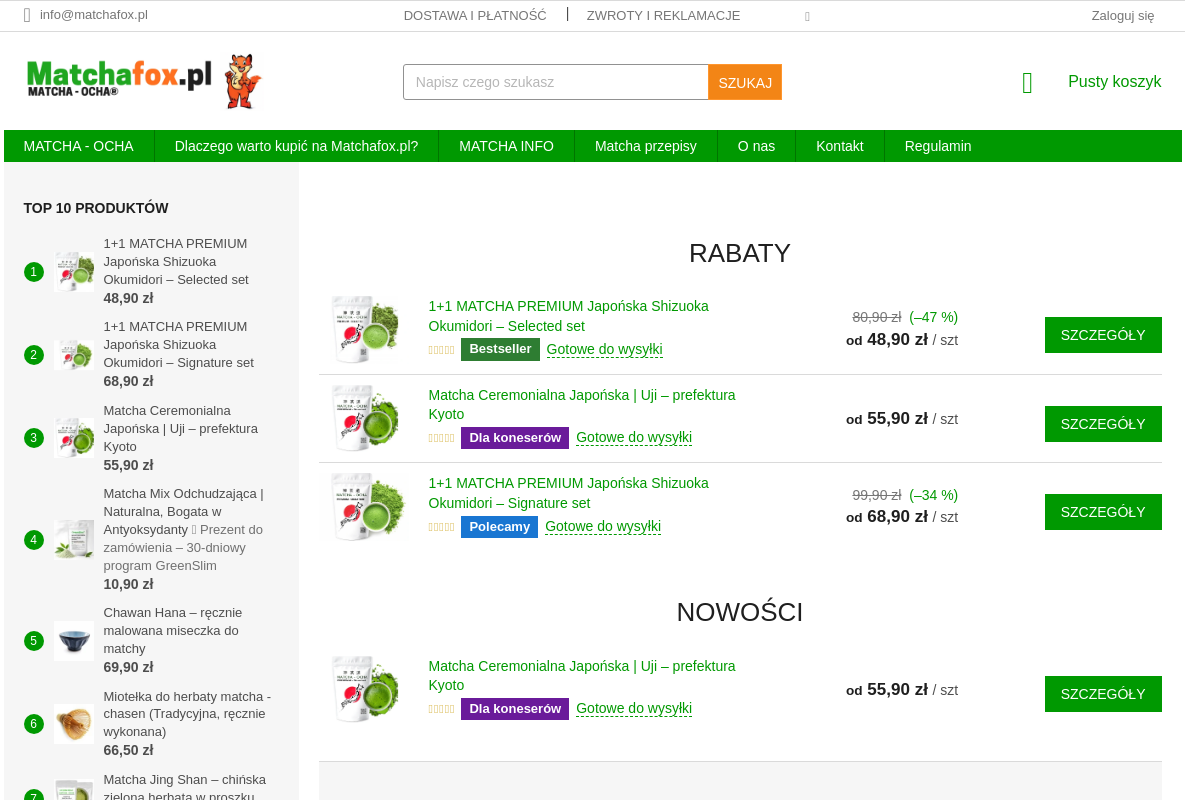Click price '48,90 zł' in Top 10 list

click(128, 298)
